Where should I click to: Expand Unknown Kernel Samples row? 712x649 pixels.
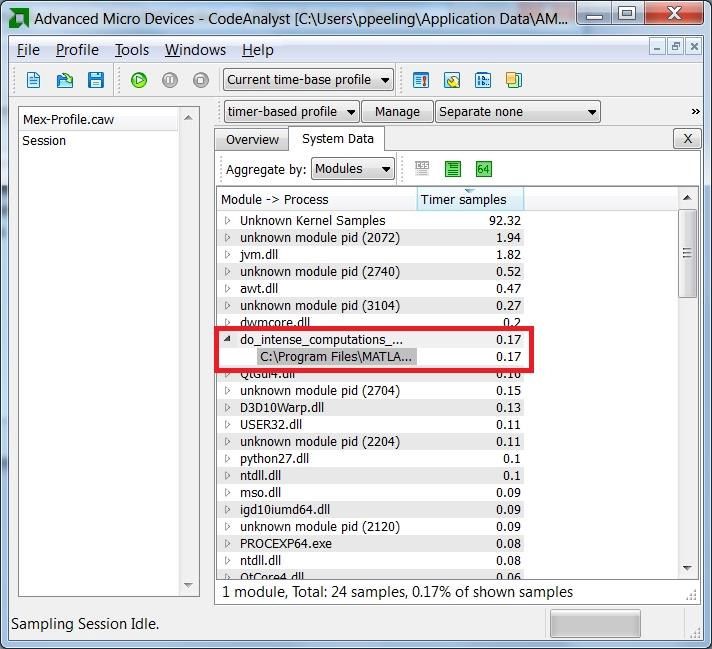click(227, 220)
